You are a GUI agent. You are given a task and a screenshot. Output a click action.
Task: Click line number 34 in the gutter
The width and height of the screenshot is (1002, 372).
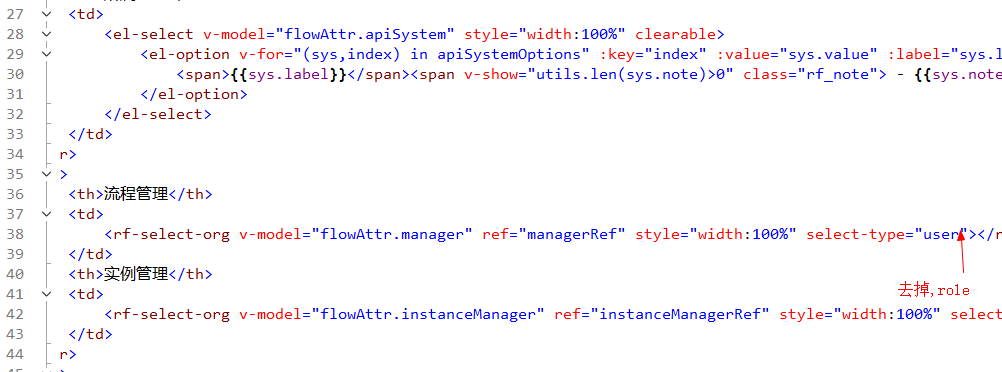(15, 154)
